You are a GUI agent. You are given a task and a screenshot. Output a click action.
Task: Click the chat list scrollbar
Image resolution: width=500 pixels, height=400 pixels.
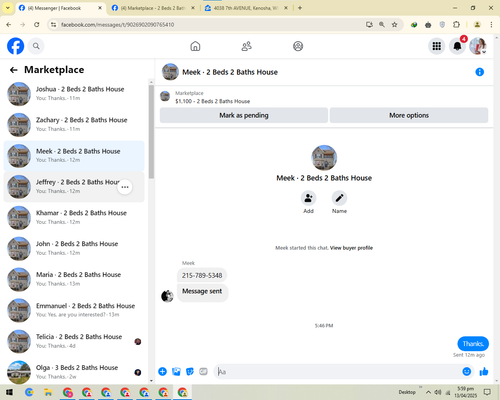[151, 132]
